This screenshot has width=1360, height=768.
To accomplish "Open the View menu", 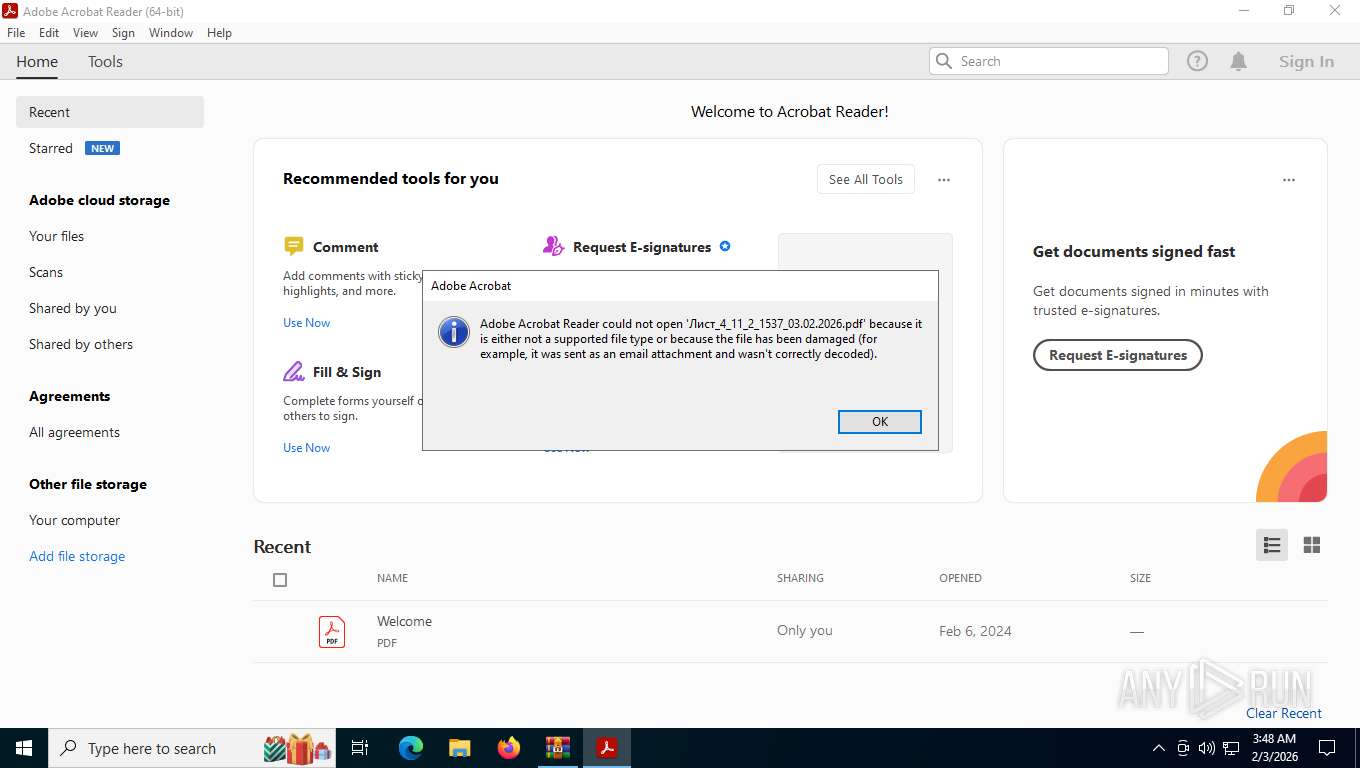I will (x=86, y=33).
